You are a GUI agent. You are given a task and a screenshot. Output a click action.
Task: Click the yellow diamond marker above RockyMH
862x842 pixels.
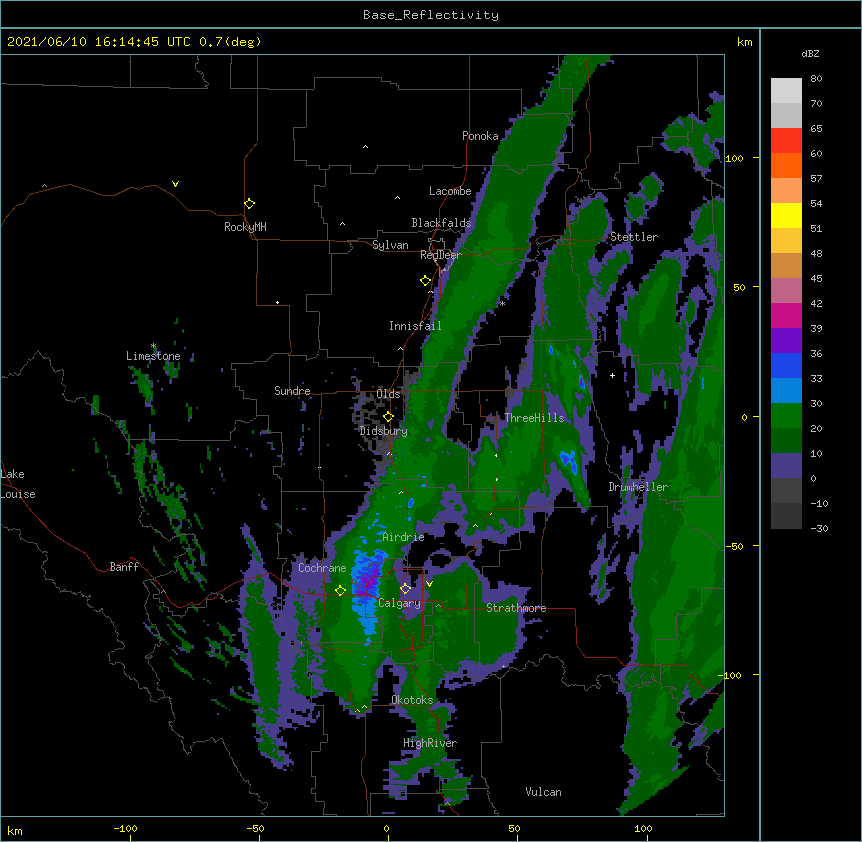(x=250, y=204)
